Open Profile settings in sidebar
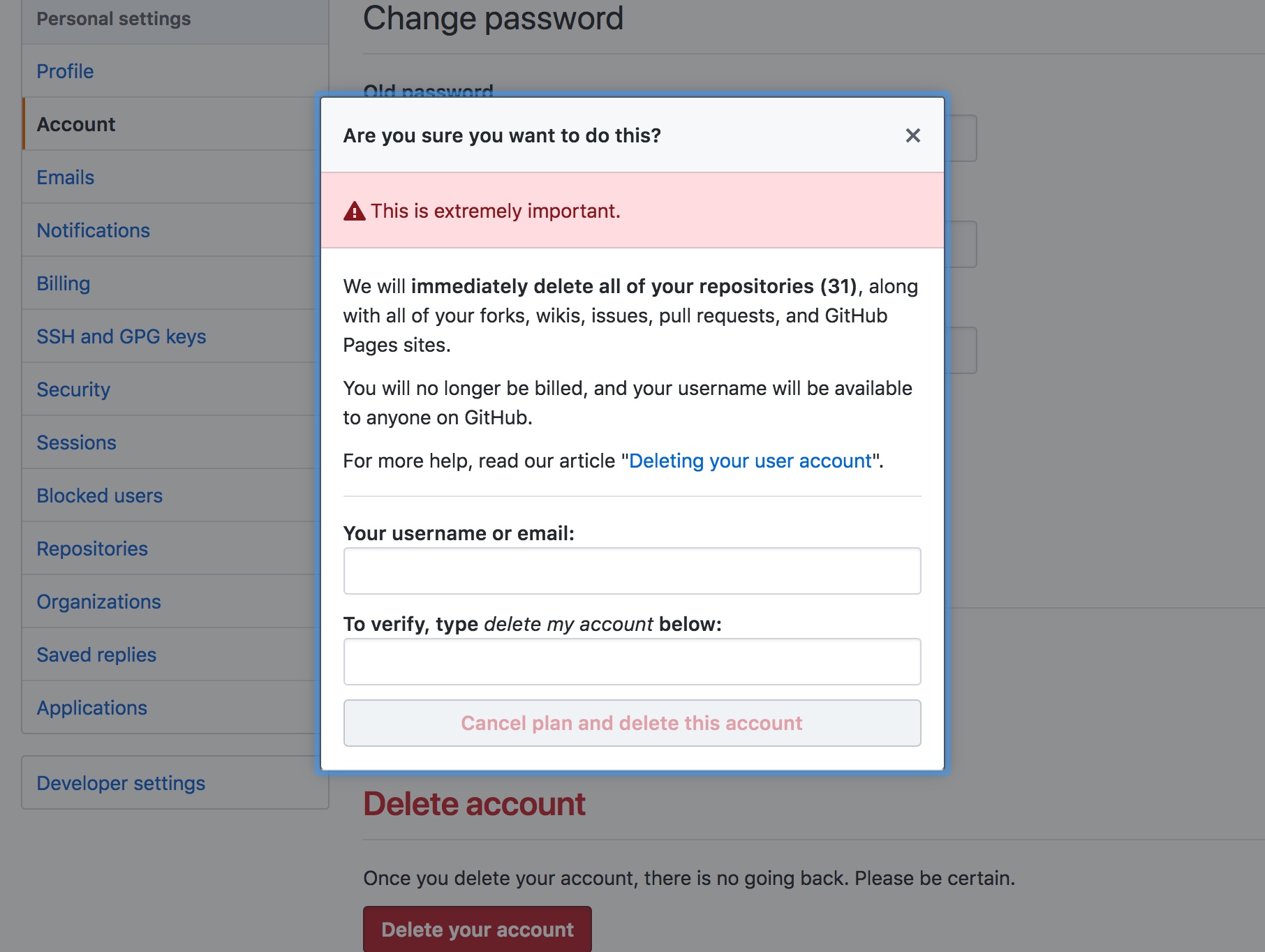This screenshot has height=952, width=1265. [65, 71]
